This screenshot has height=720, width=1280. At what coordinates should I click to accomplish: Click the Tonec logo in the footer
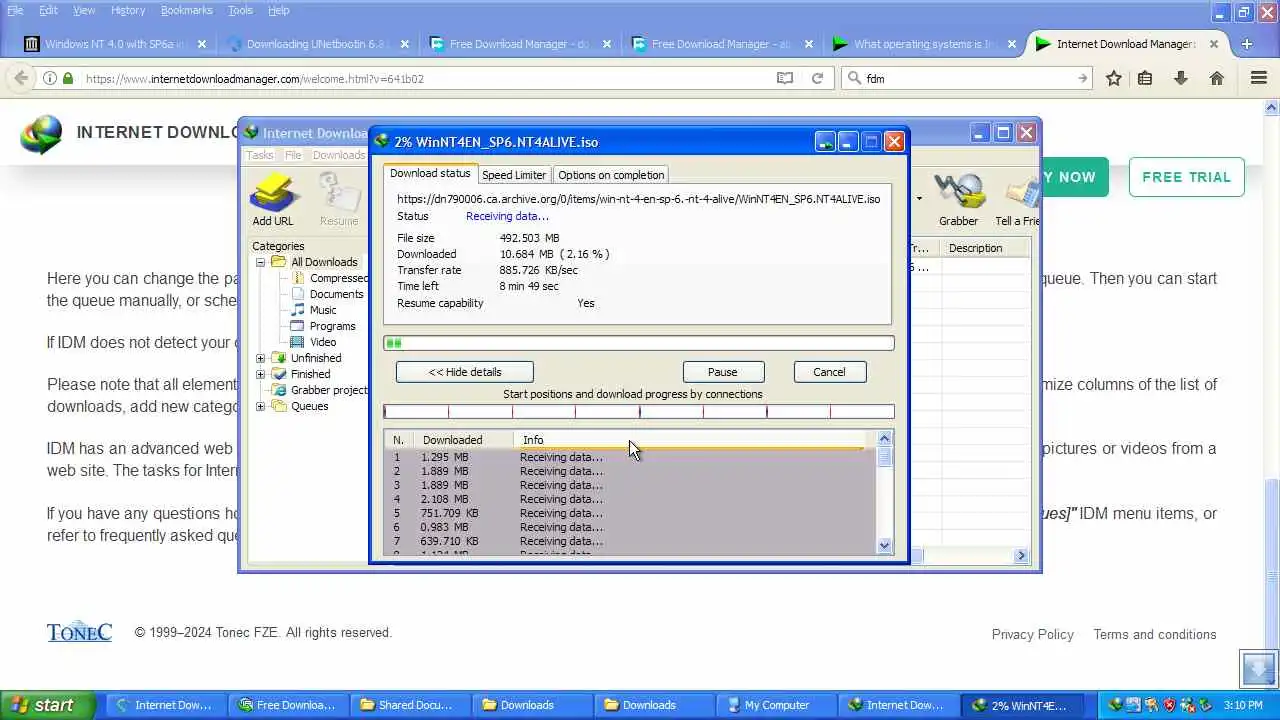(x=79, y=632)
